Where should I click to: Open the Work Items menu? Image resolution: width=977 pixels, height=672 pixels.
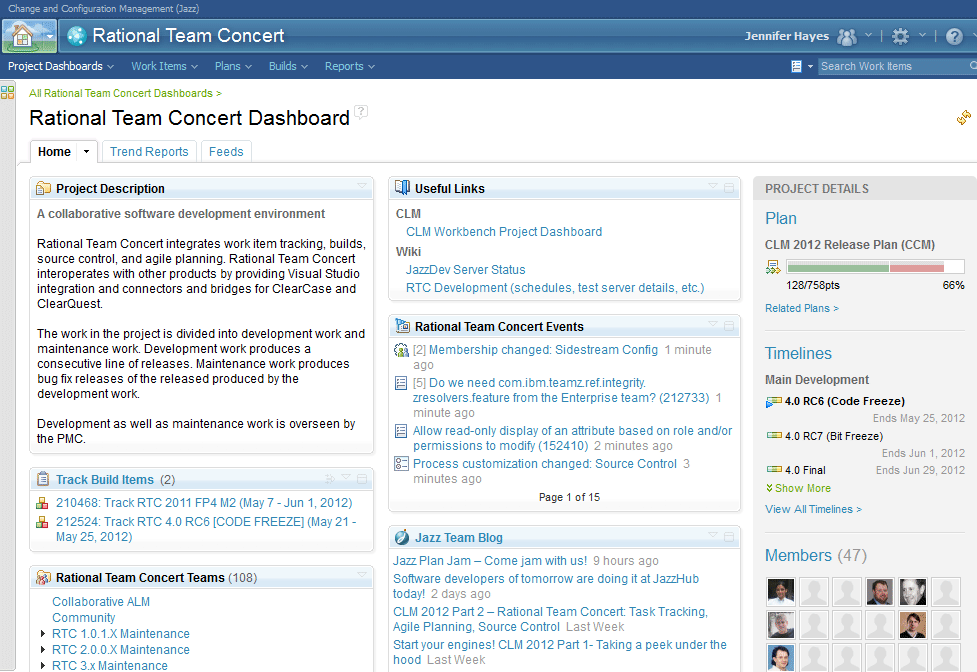pyautogui.click(x=164, y=66)
